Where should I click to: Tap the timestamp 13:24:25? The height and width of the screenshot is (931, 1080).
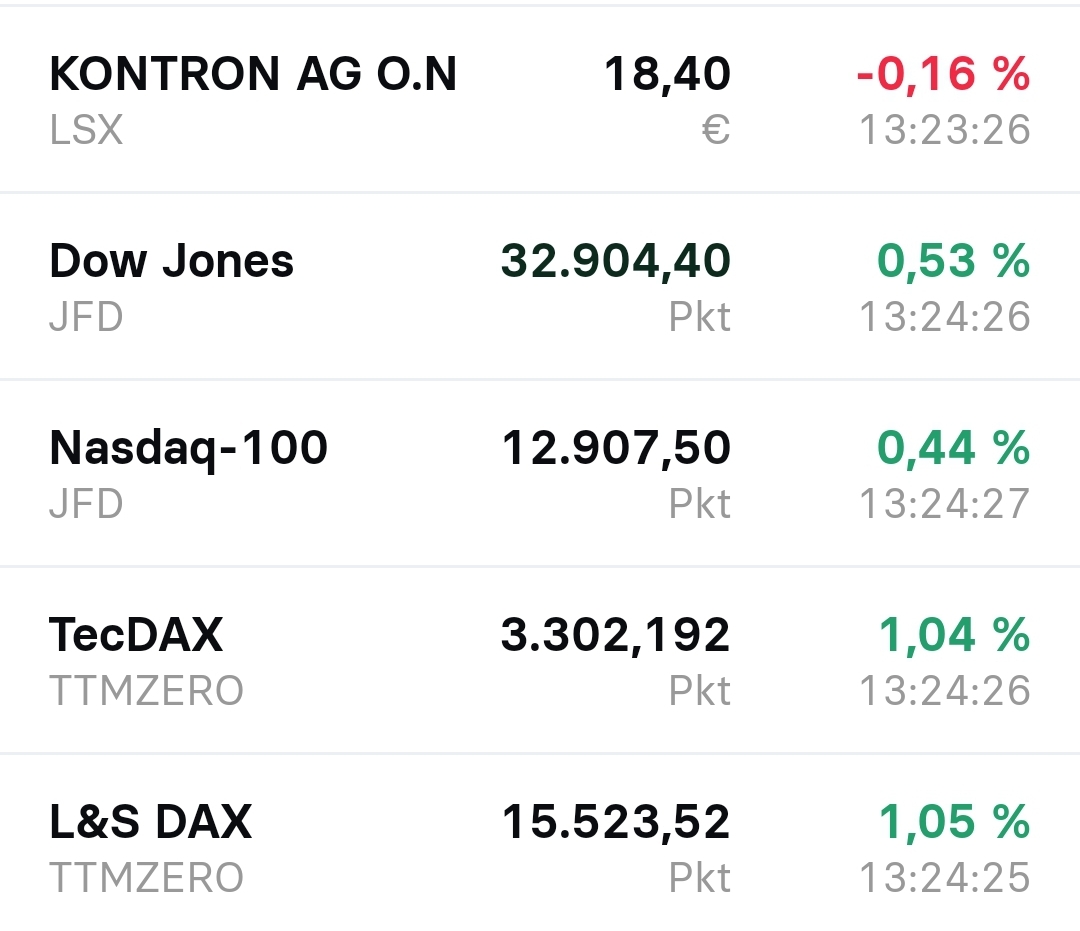click(945, 878)
